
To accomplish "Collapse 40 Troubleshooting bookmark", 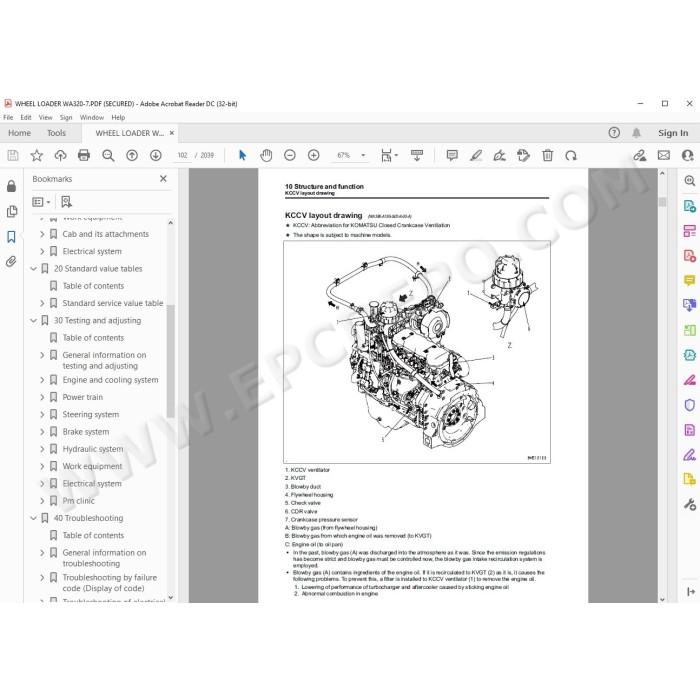I will pyautogui.click(x=33, y=518).
